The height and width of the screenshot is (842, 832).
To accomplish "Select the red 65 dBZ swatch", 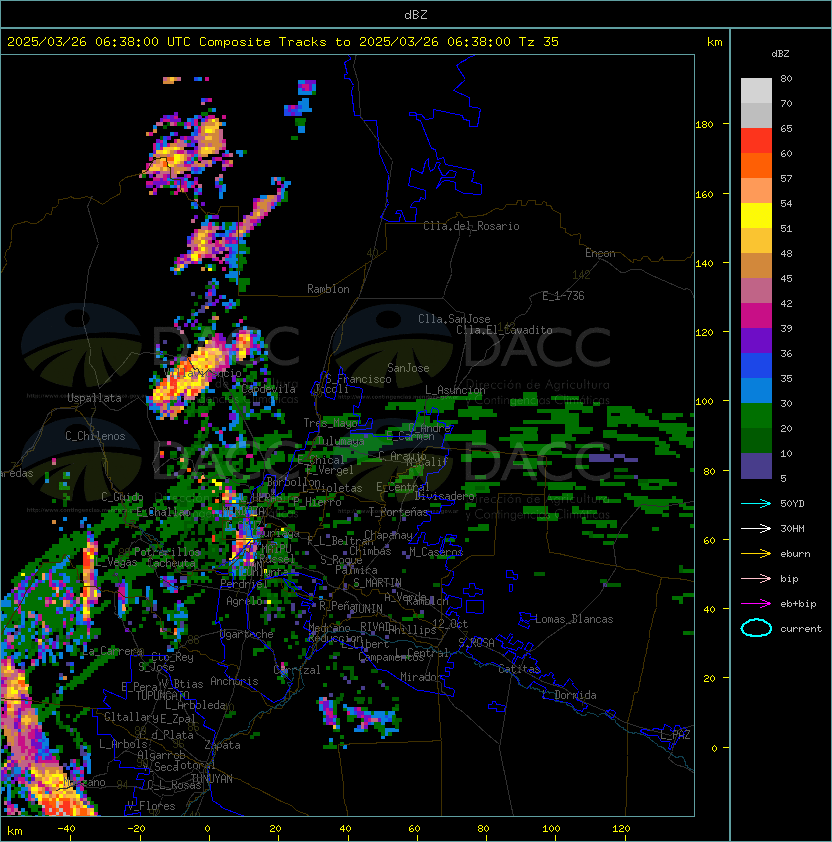I will click(x=756, y=141).
